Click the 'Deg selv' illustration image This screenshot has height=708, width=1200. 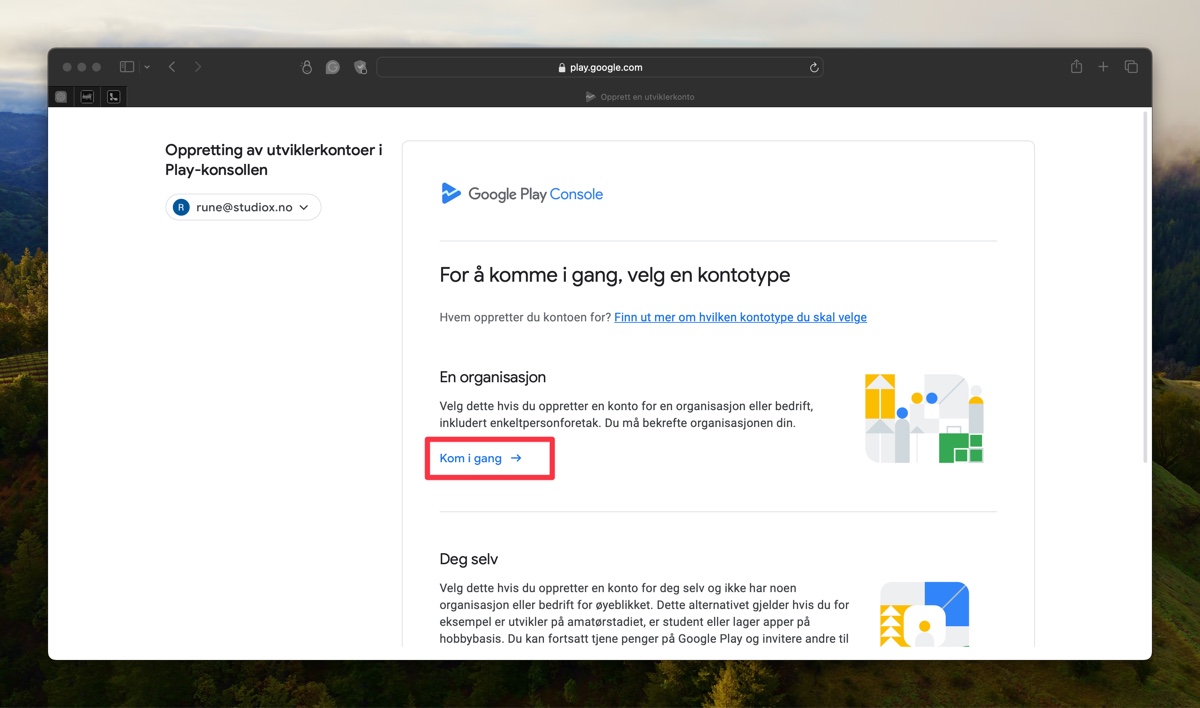pos(925,614)
